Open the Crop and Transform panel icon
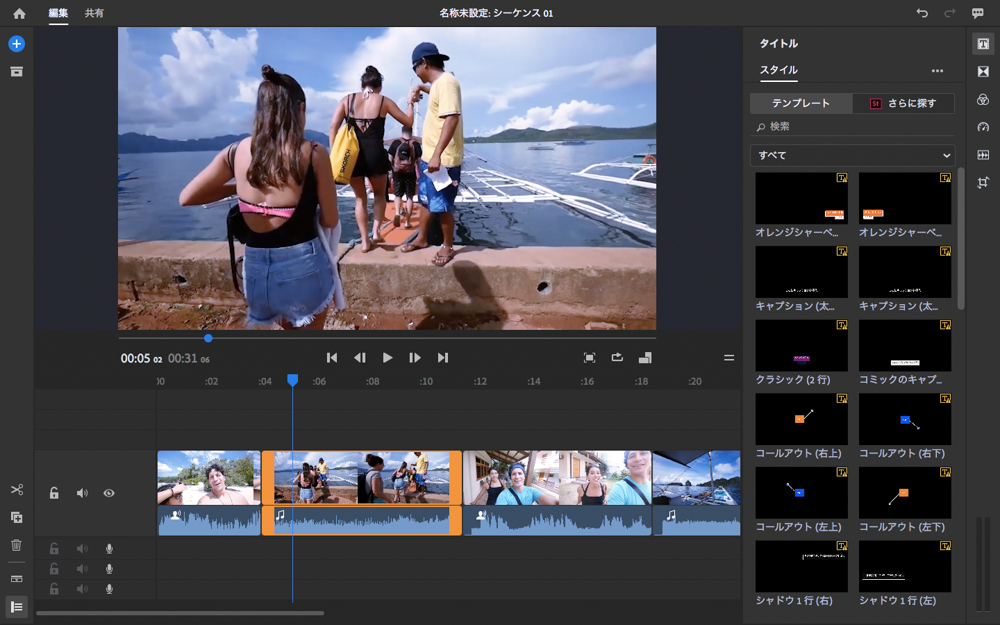 pos(983,183)
